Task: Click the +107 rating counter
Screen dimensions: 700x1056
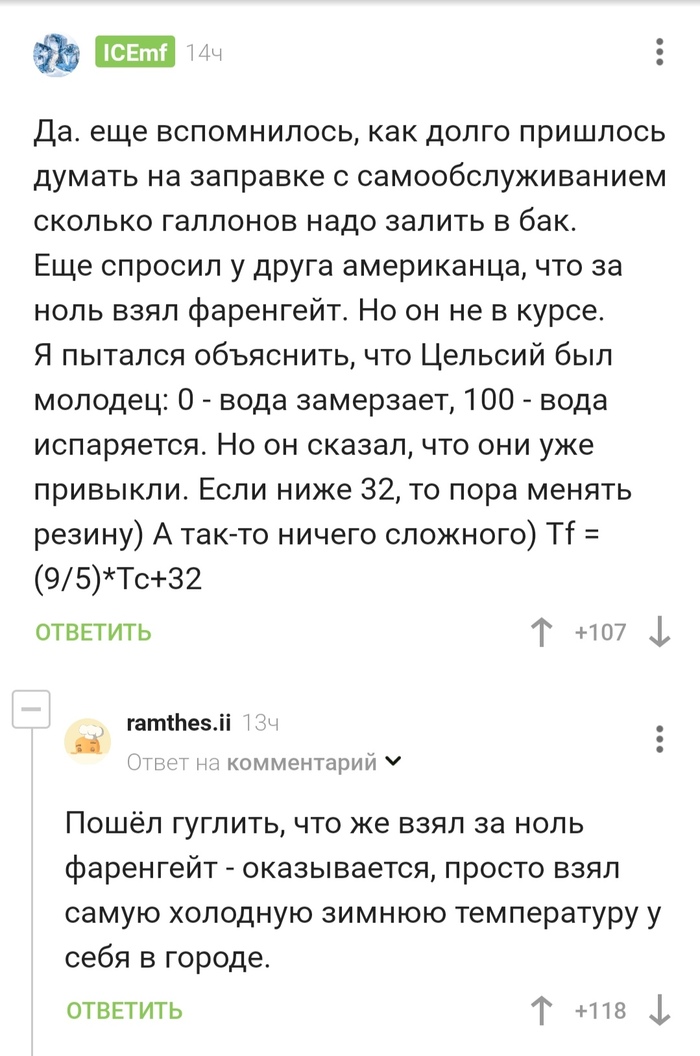Action: pyautogui.click(x=602, y=632)
